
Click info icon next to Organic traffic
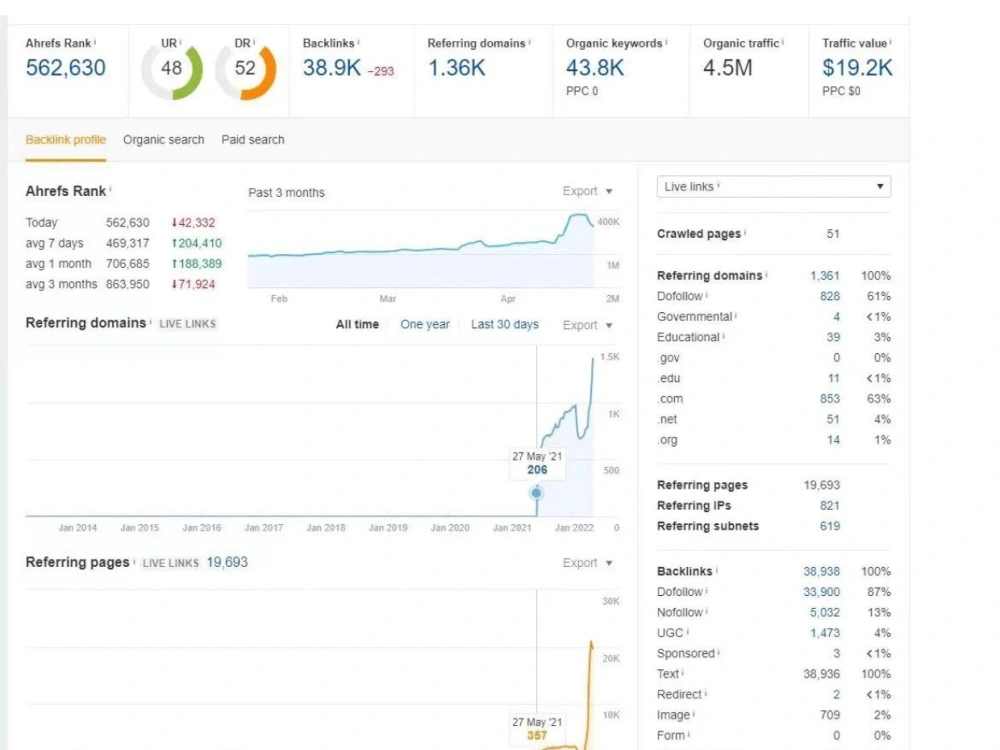(x=783, y=41)
